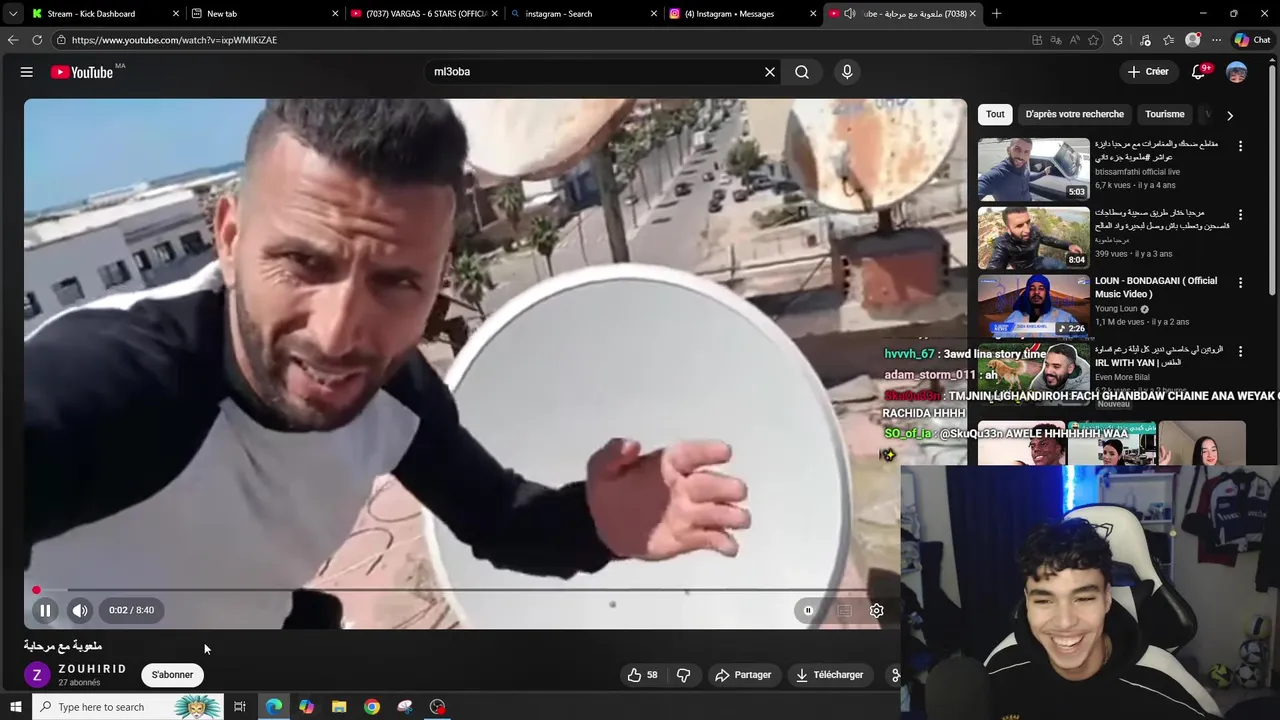Select the Tourisme filter chip
This screenshot has height=720, width=1280.
1165,114
